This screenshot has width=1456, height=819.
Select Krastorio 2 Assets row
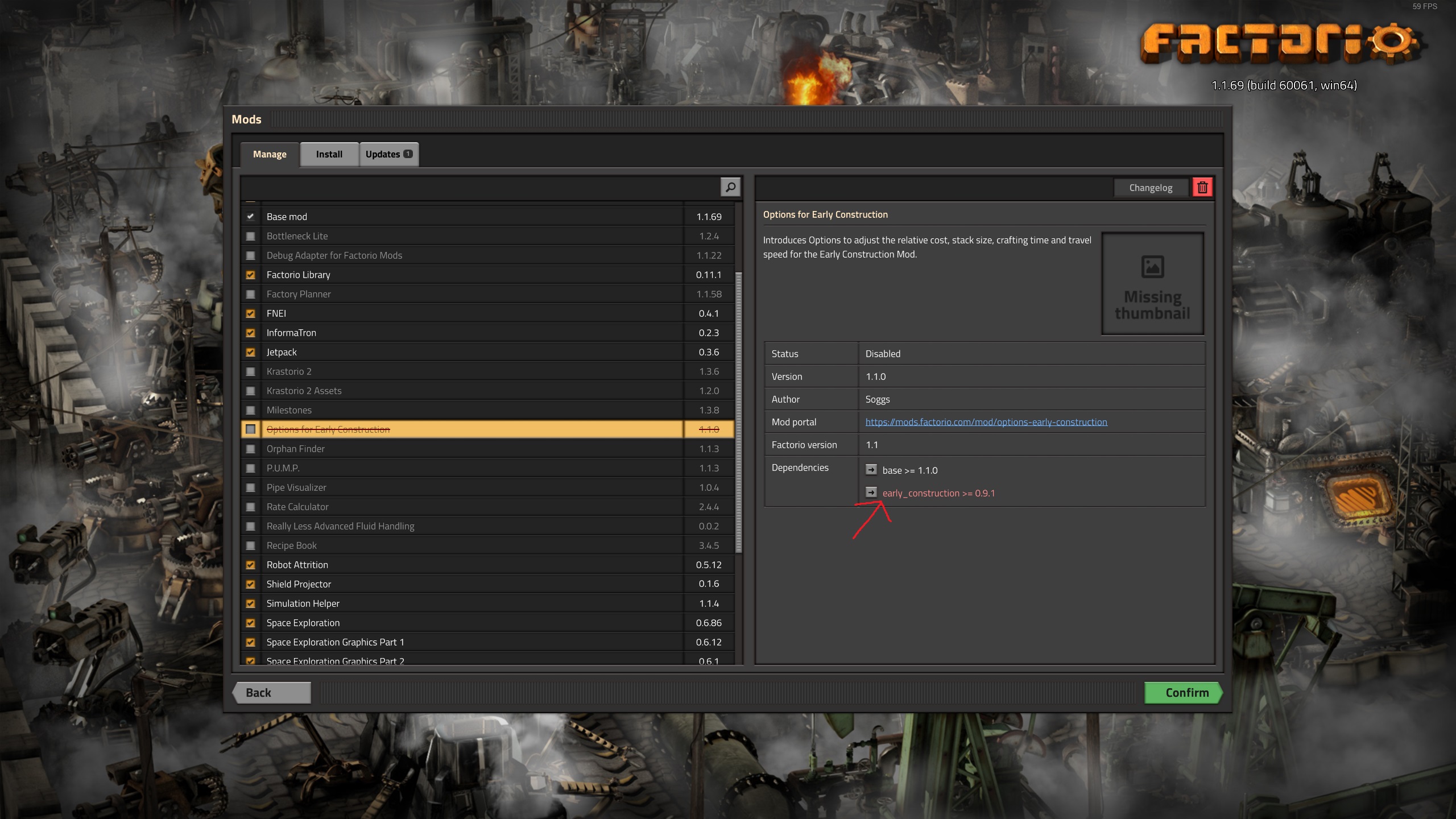[487, 391]
